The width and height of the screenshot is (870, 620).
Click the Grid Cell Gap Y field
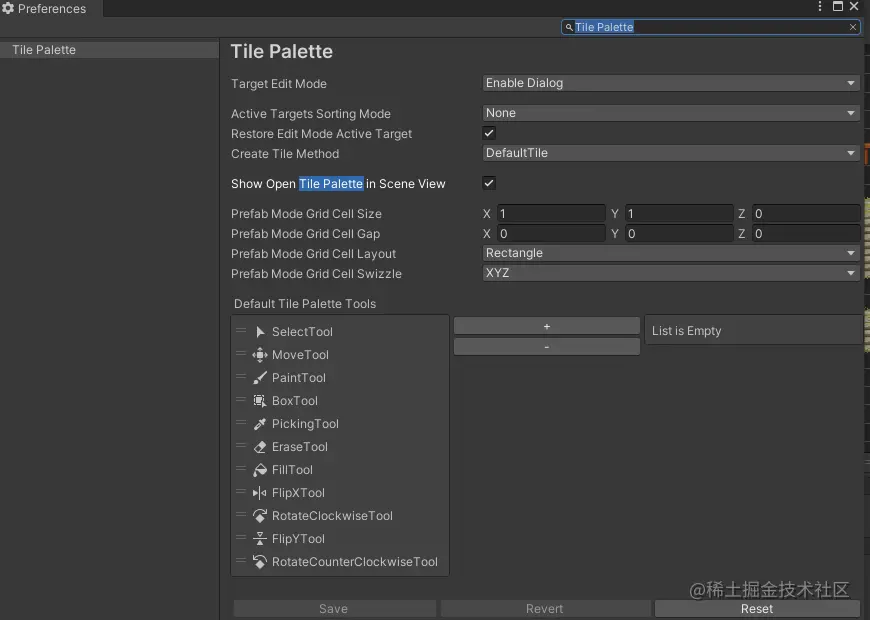tap(679, 234)
